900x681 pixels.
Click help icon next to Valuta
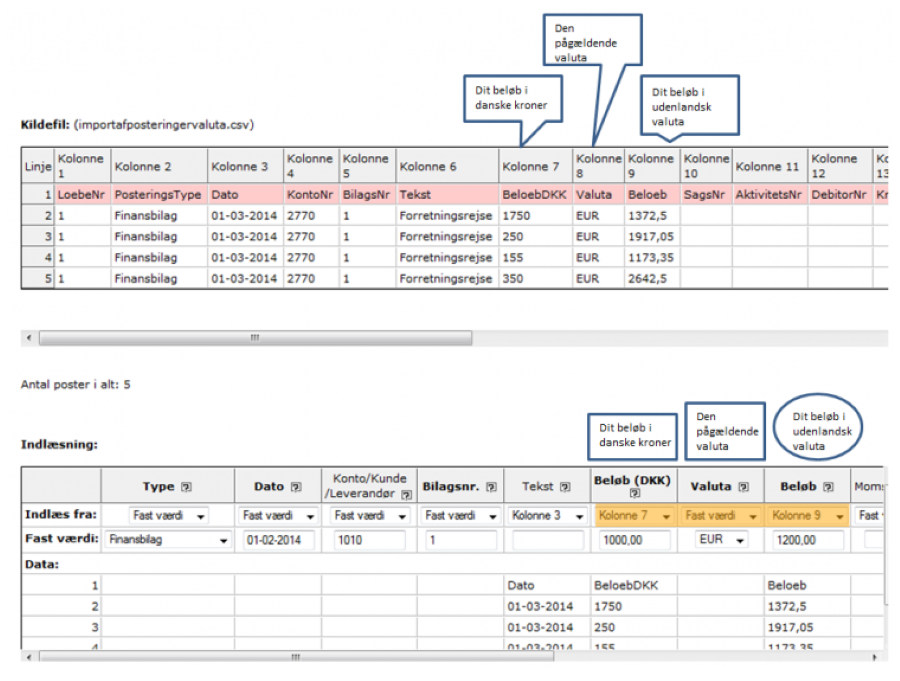[743, 487]
